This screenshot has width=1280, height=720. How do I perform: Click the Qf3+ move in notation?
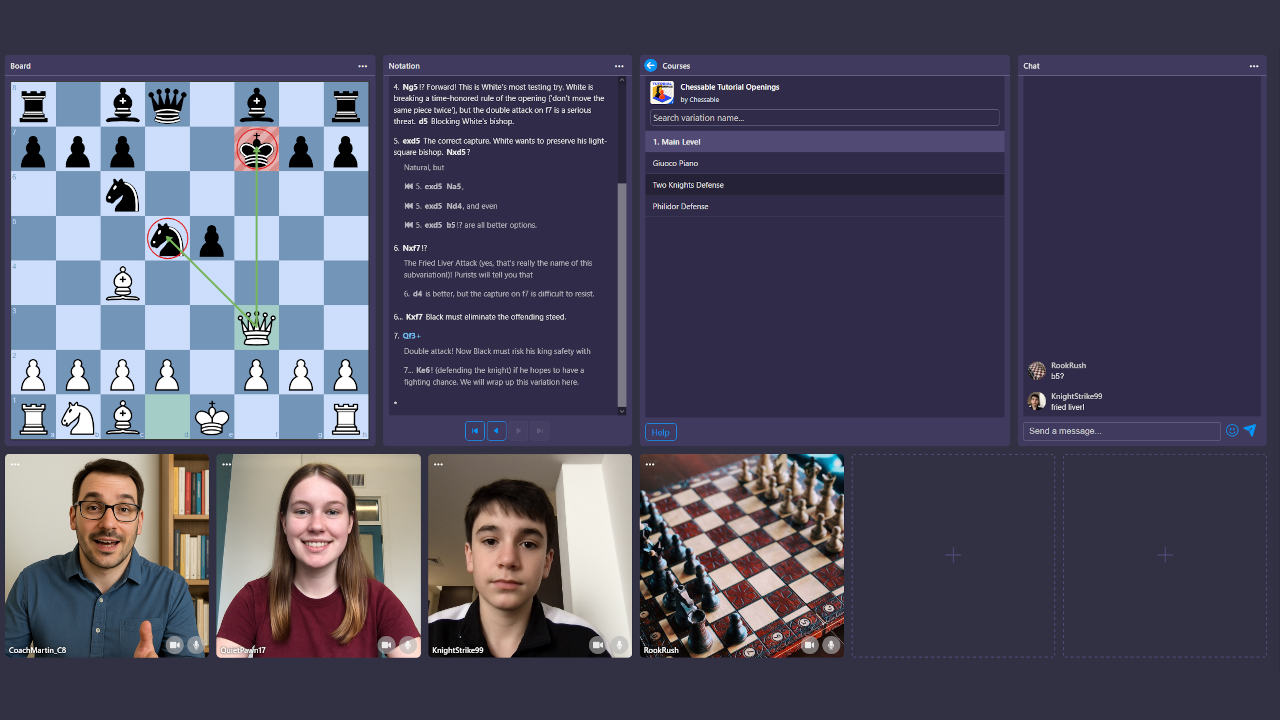[411, 336]
